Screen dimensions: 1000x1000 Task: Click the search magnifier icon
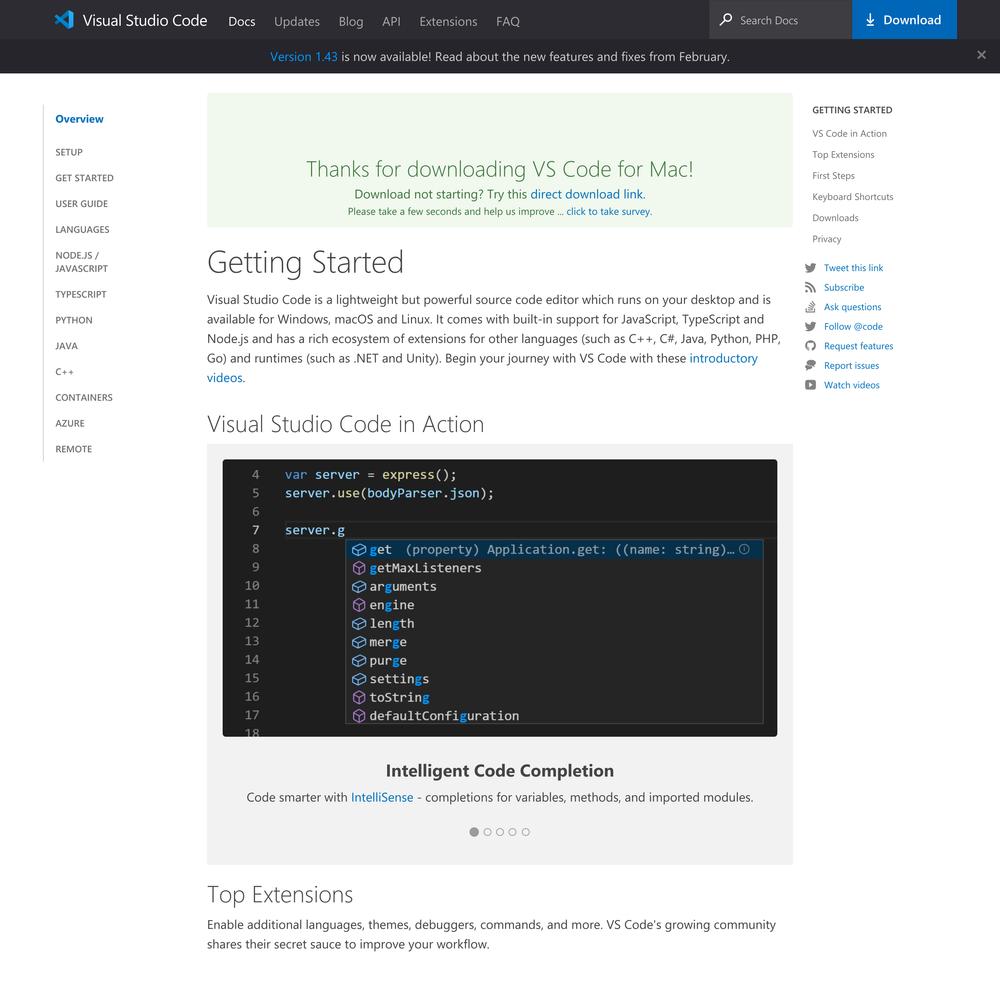pos(726,20)
